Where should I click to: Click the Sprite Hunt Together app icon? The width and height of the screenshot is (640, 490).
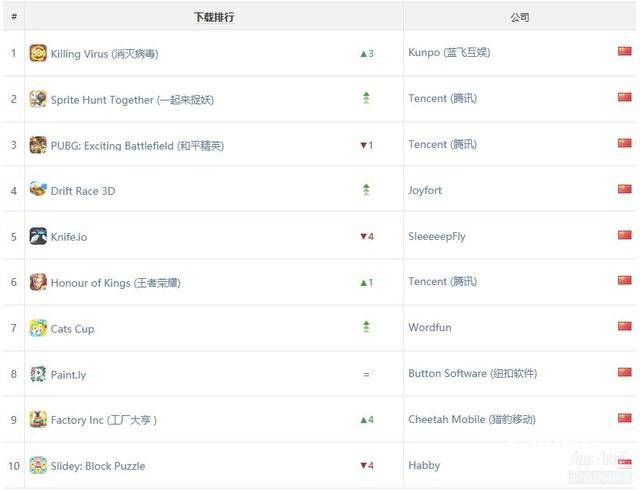38,99
